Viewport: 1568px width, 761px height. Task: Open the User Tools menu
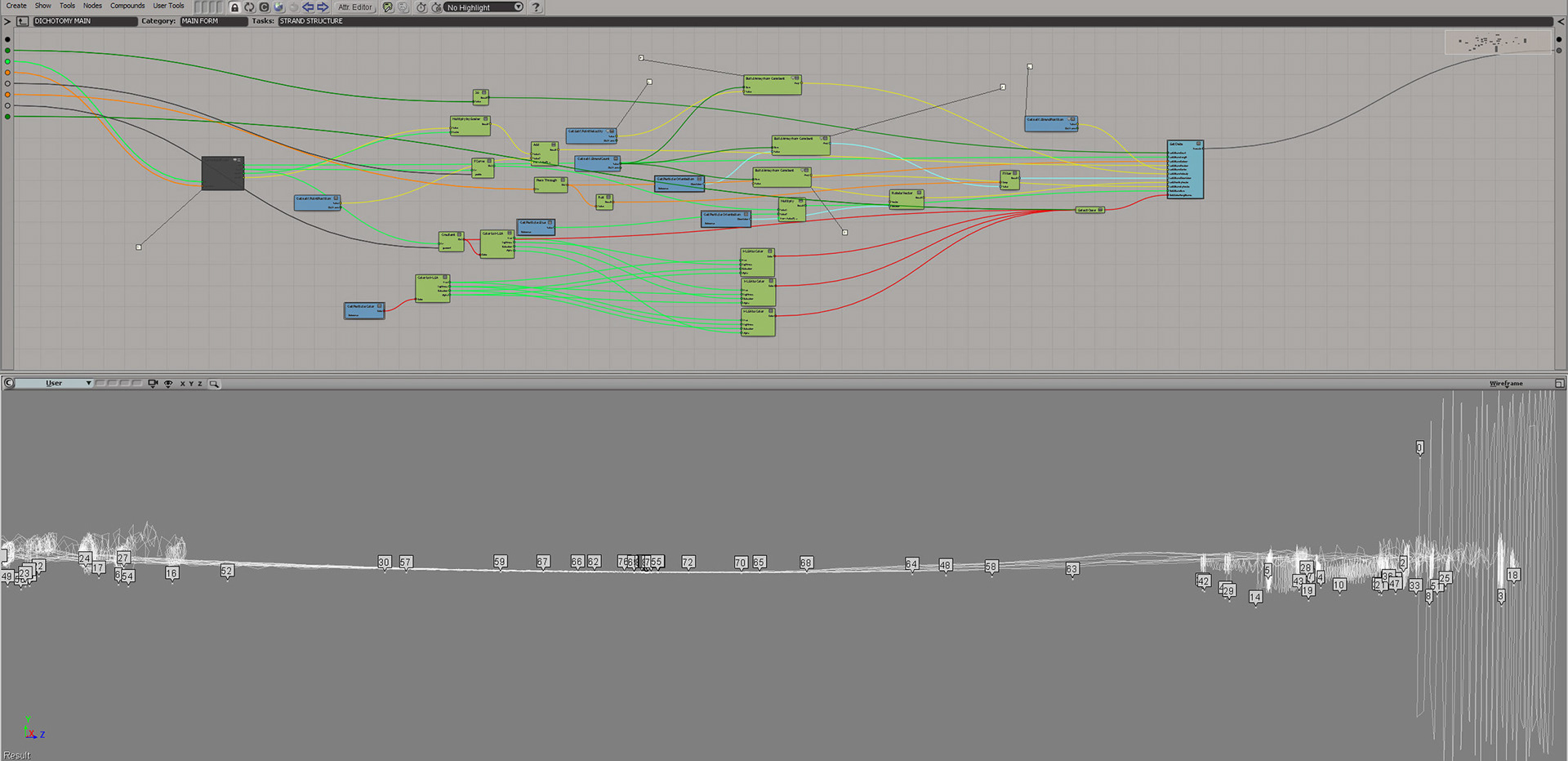(x=168, y=6)
